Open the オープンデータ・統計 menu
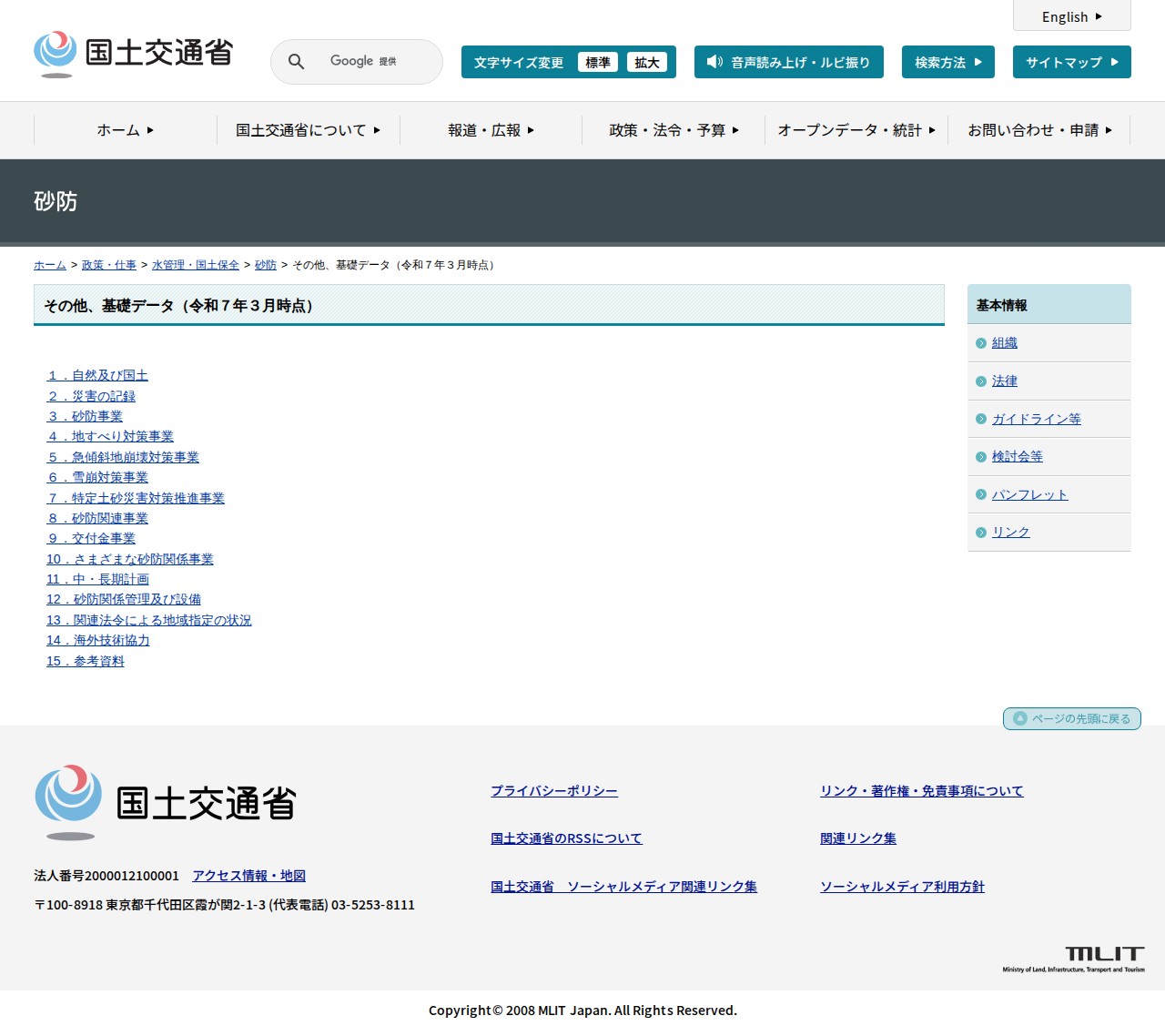Image resolution: width=1165 pixels, height=1036 pixels. point(856,130)
